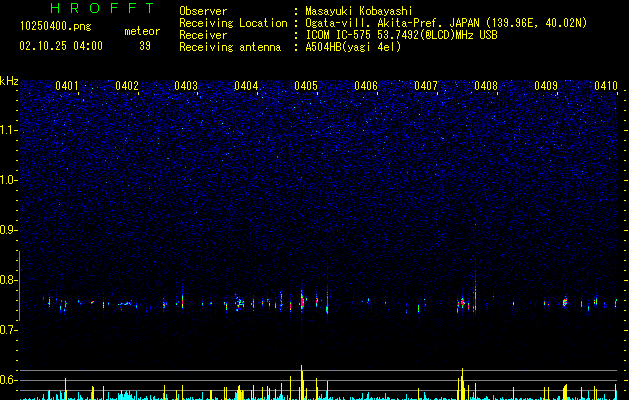Click the meteor label
The height and width of the screenshot is (400, 629).
coord(142,31)
